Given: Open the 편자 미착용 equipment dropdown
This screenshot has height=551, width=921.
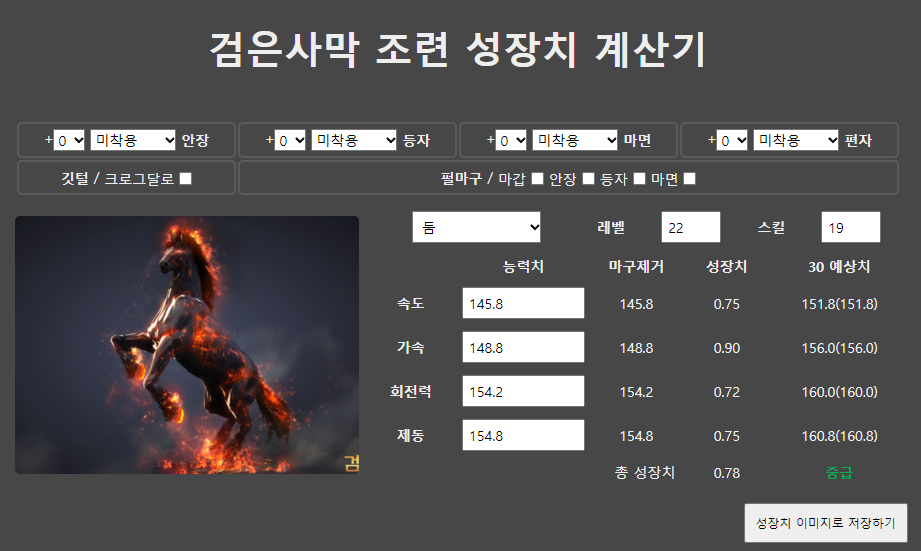Looking at the screenshot, I should (796, 141).
